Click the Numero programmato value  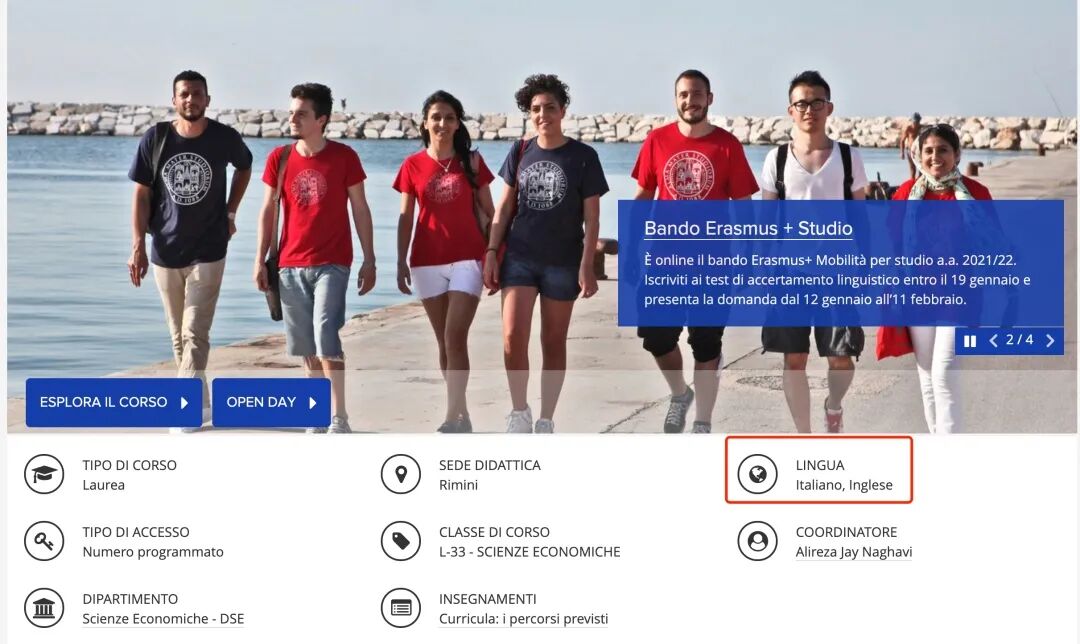point(153,552)
